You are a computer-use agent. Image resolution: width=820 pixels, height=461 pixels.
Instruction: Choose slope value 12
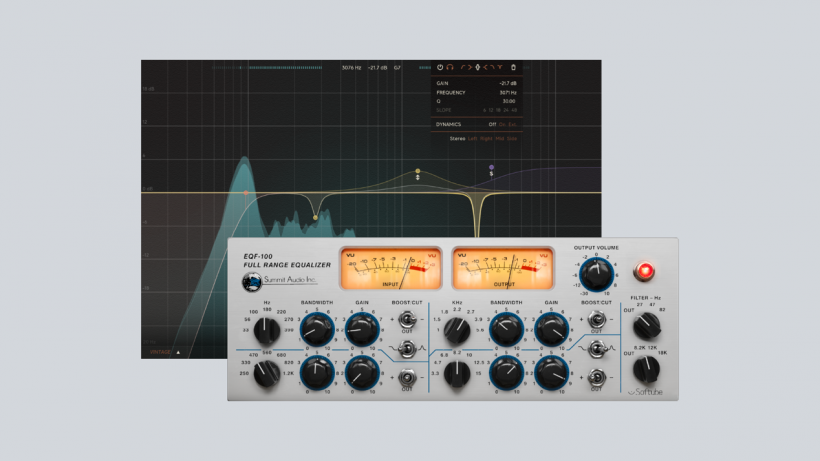pos(491,110)
